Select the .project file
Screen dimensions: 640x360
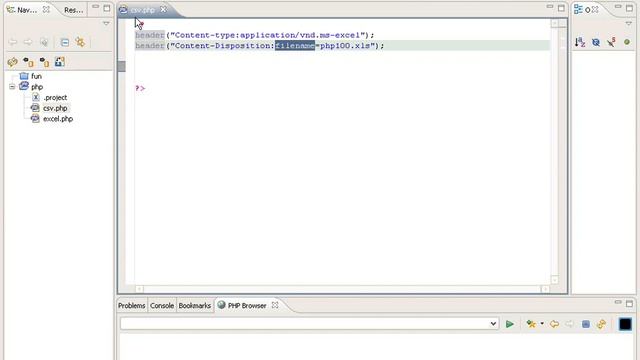click(55, 98)
